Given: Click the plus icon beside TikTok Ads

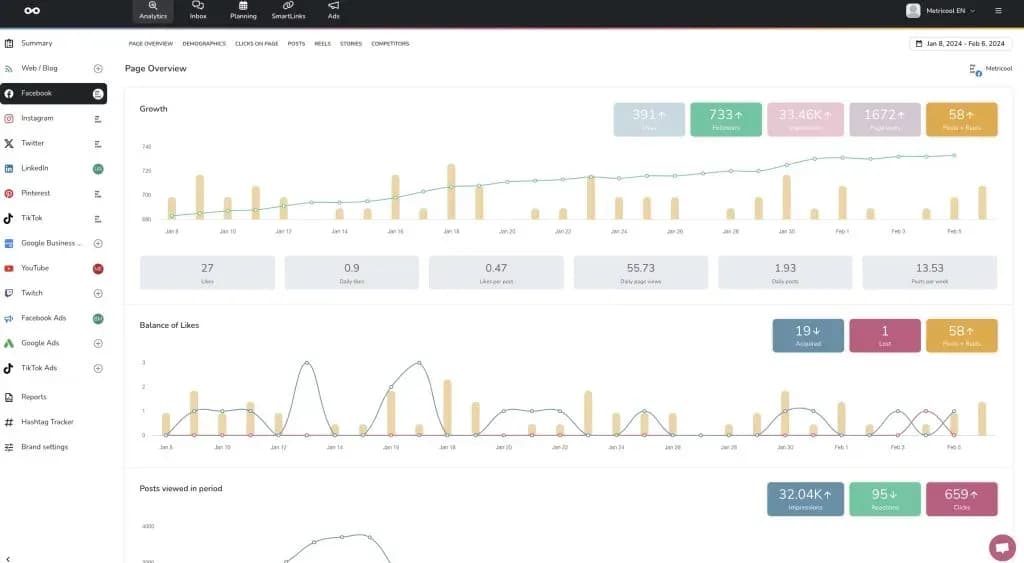Looking at the screenshot, I should (98, 368).
